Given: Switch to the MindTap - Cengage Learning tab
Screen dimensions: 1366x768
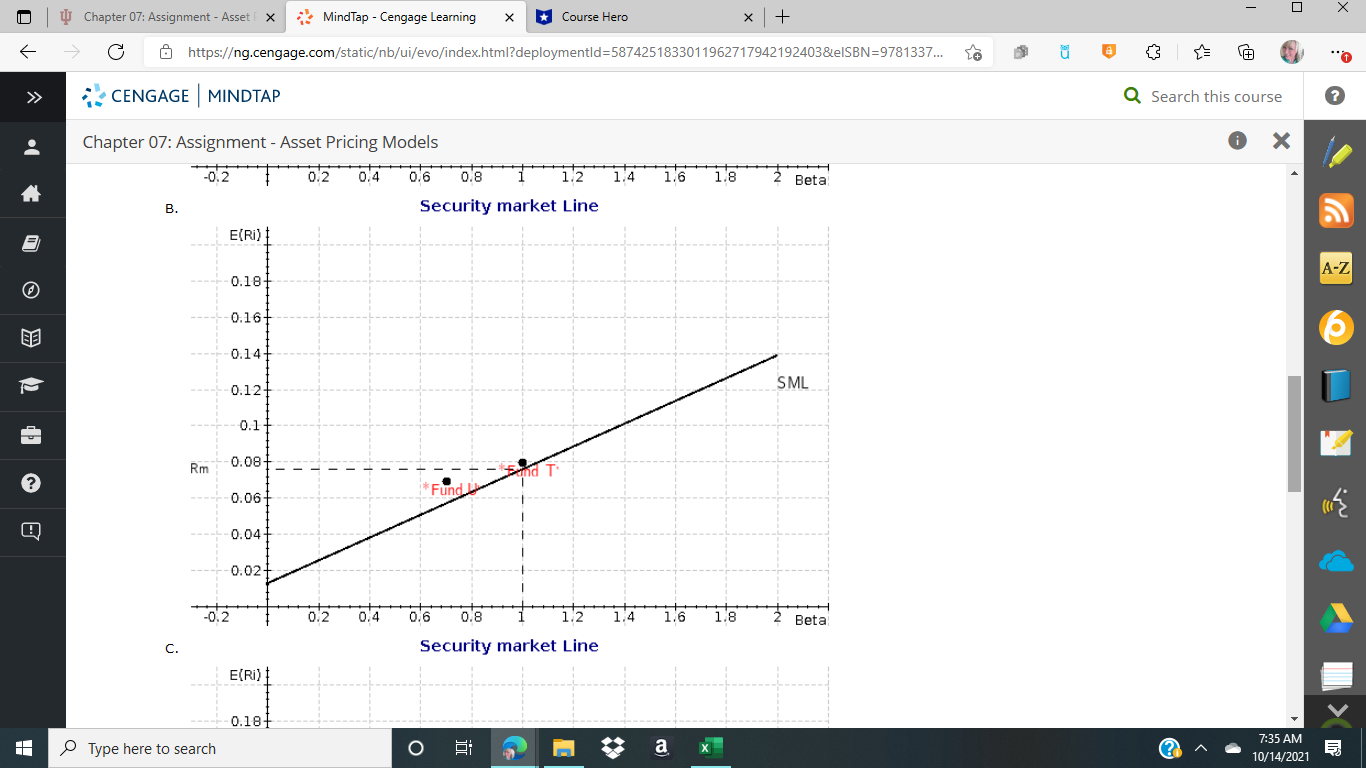Looking at the screenshot, I should pyautogui.click(x=405, y=17).
